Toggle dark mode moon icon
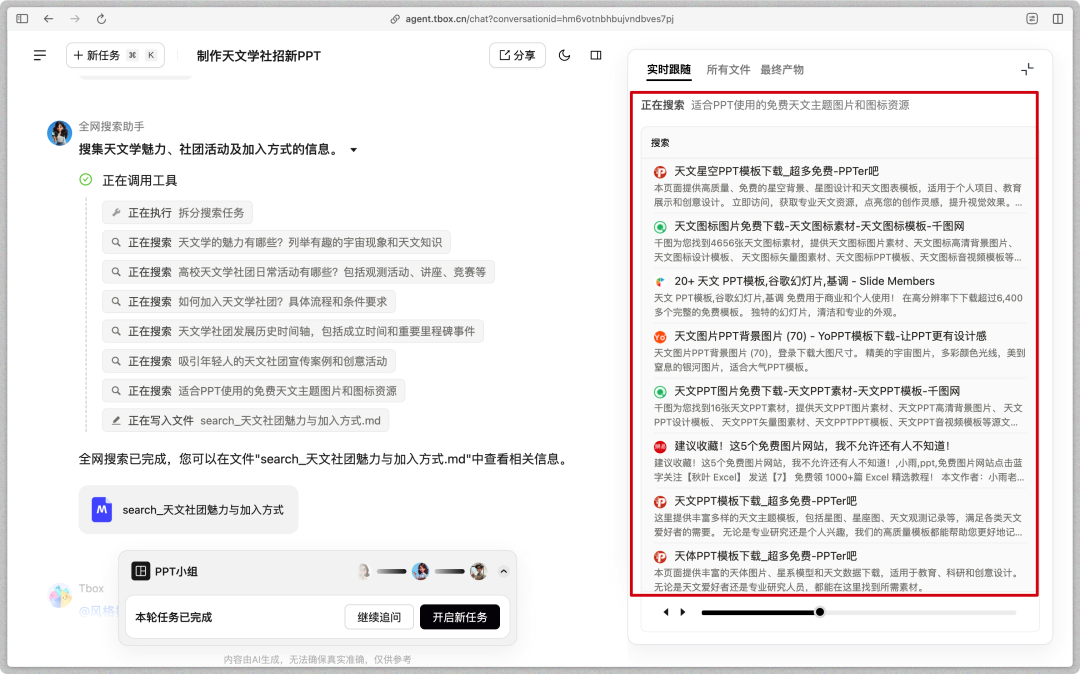 click(x=564, y=55)
